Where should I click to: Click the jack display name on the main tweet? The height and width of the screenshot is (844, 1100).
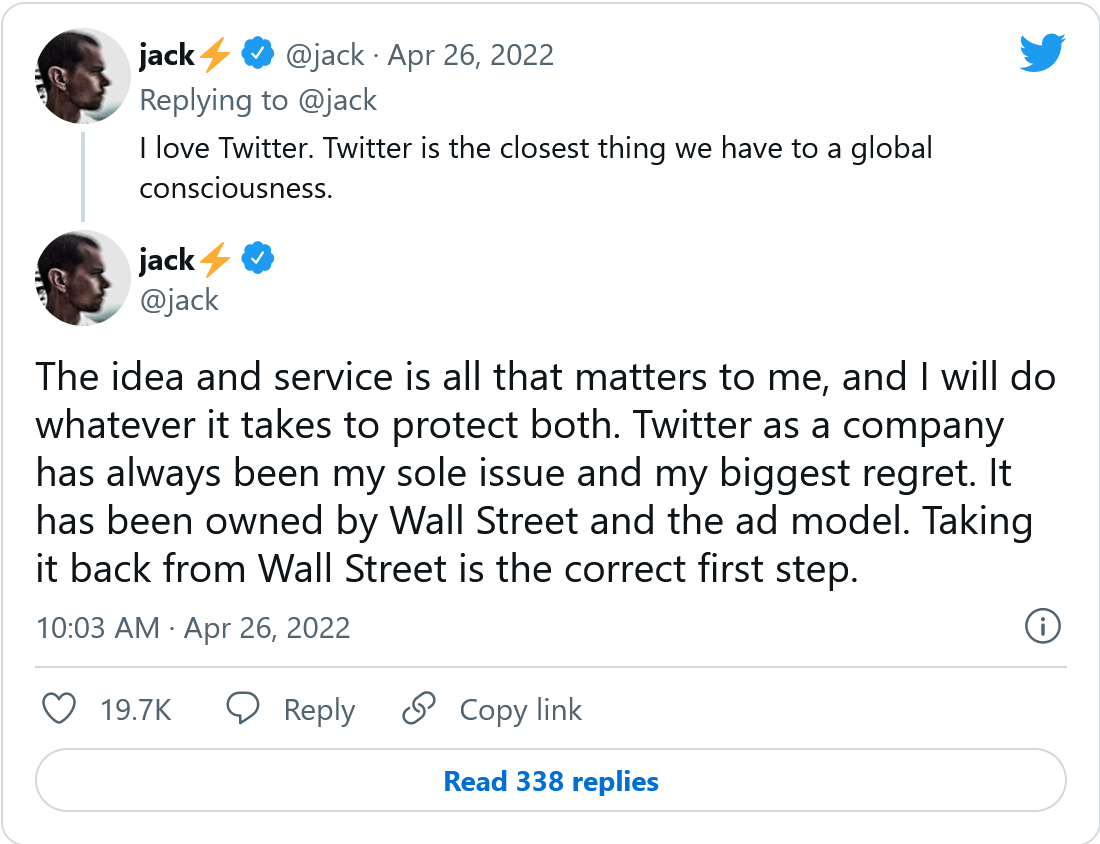click(167, 260)
